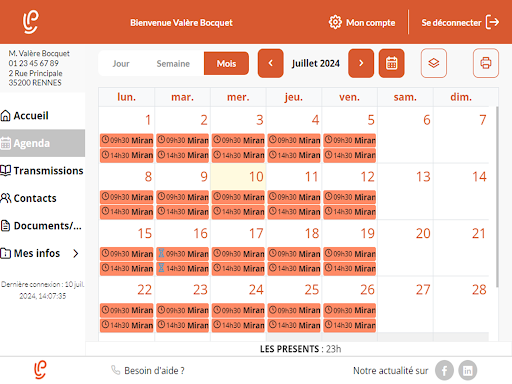Image resolution: width=512 pixels, height=384 pixels.
Task: Expand the Mes infos chevron
Action: pyautogui.click(x=76, y=254)
